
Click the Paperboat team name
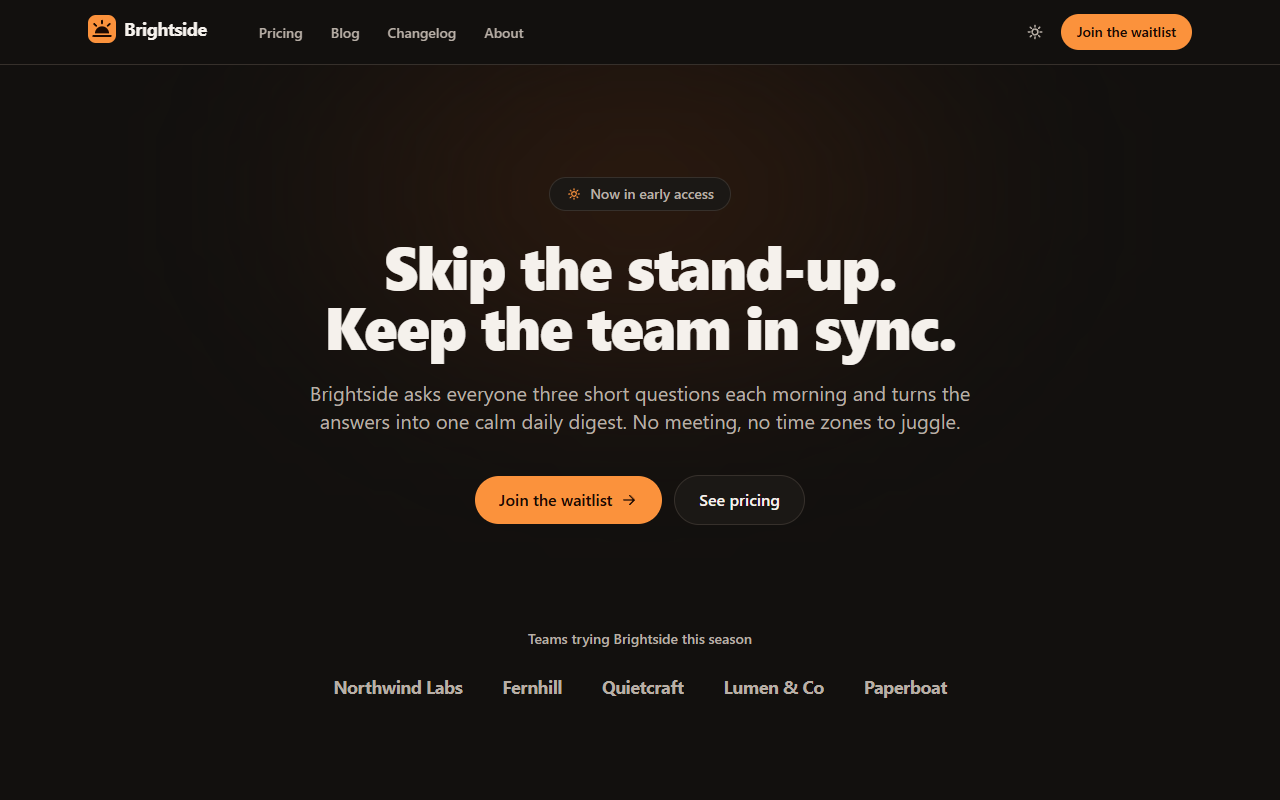tap(905, 688)
